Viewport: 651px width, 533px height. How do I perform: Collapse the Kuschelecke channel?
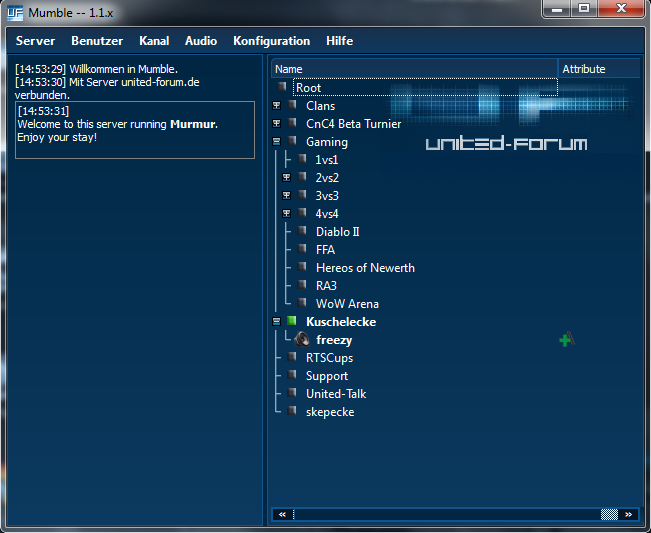pyautogui.click(x=277, y=321)
